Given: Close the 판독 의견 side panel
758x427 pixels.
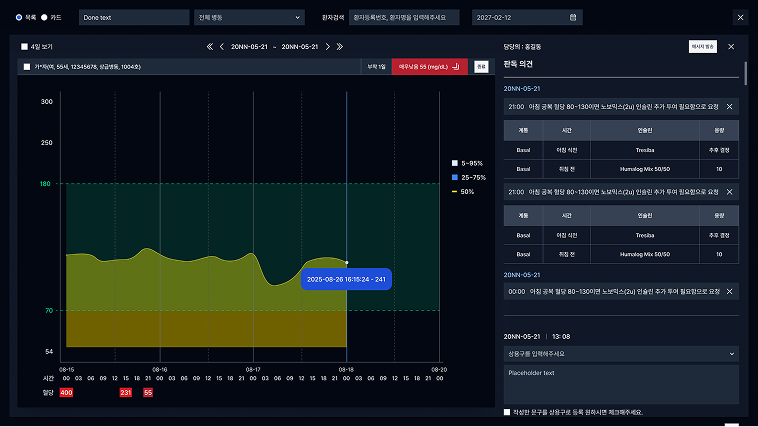Looking at the screenshot, I should coord(731,46).
